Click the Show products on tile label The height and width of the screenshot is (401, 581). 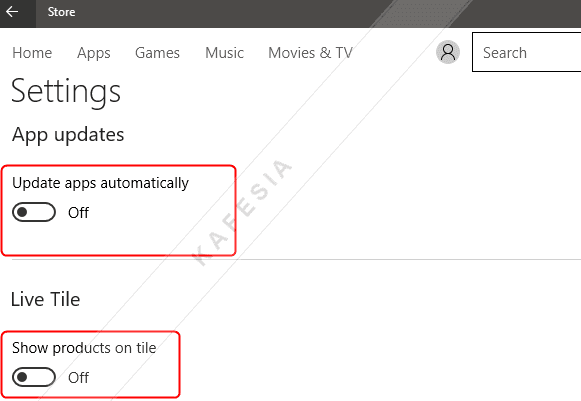pyautogui.click(x=84, y=348)
